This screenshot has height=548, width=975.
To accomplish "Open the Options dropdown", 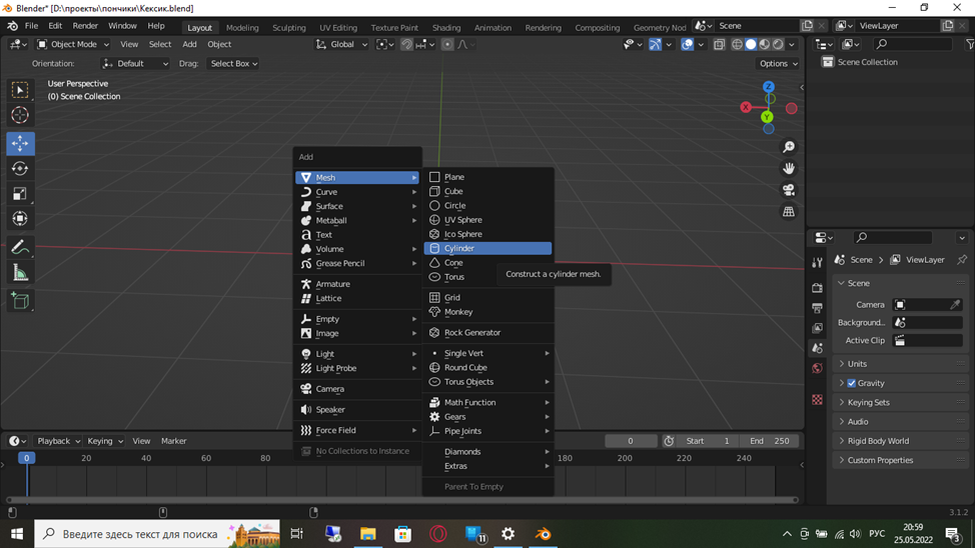I will click(778, 63).
